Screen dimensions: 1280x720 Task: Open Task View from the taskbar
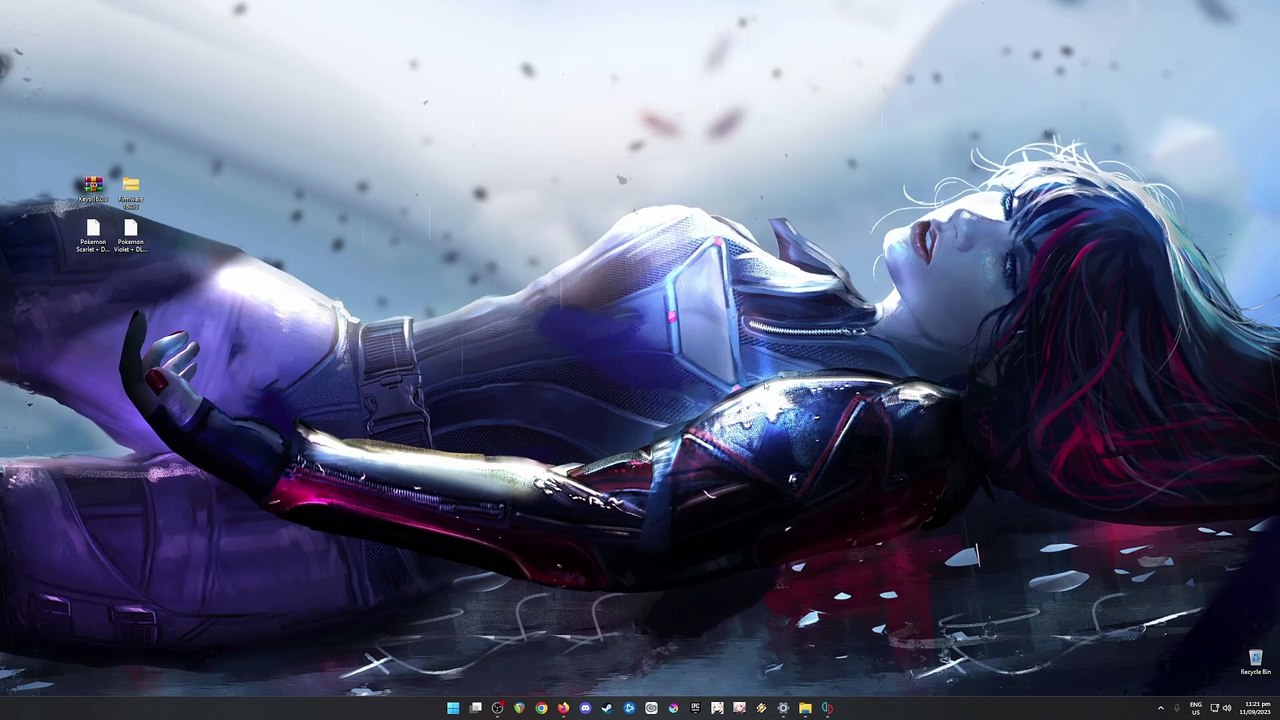pos(475,708)
